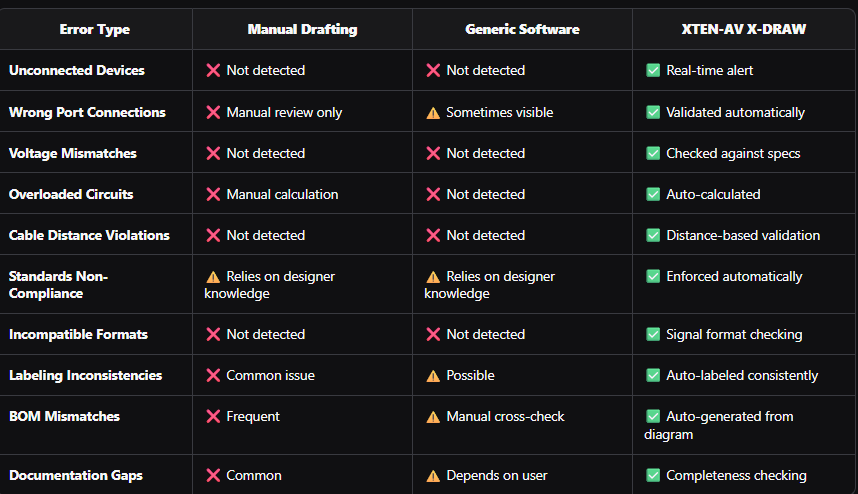Click the green checkmark beside Signal format checking
Viewport: 858px width, 494px height.
pyautogui.click(x=653, y=335)
